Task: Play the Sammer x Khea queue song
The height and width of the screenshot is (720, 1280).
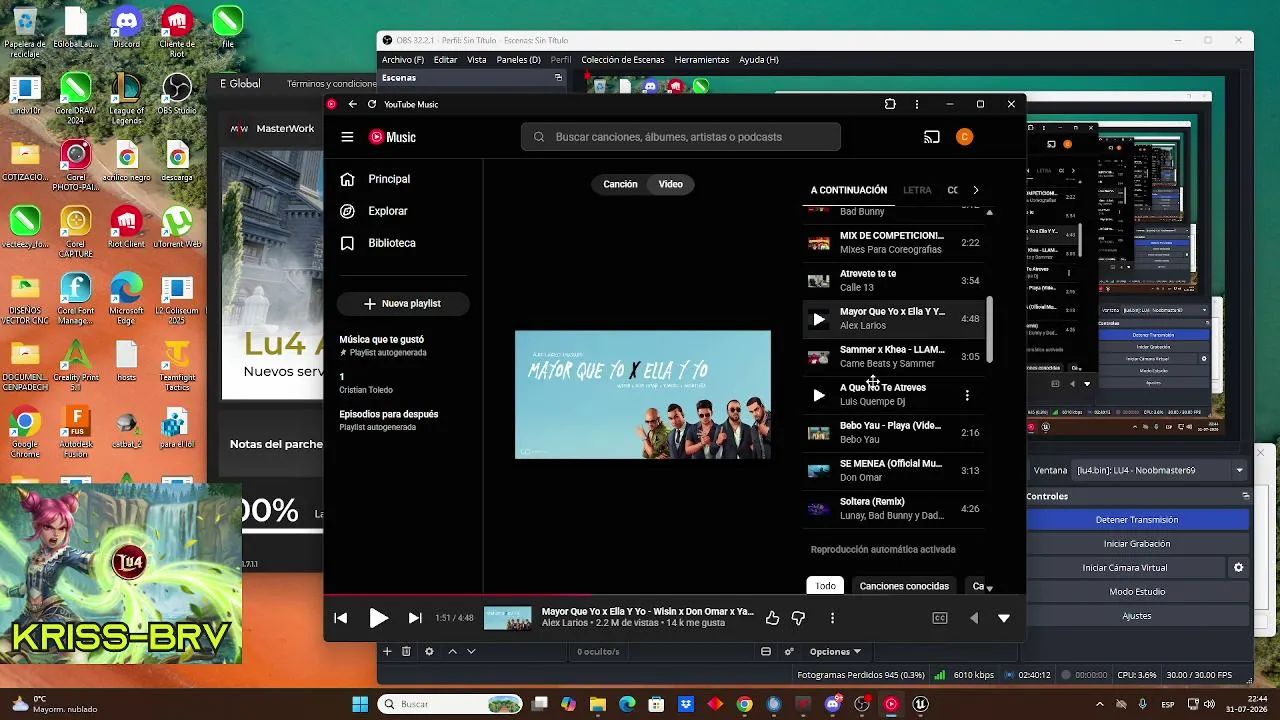Action: [x=895, y=357]
